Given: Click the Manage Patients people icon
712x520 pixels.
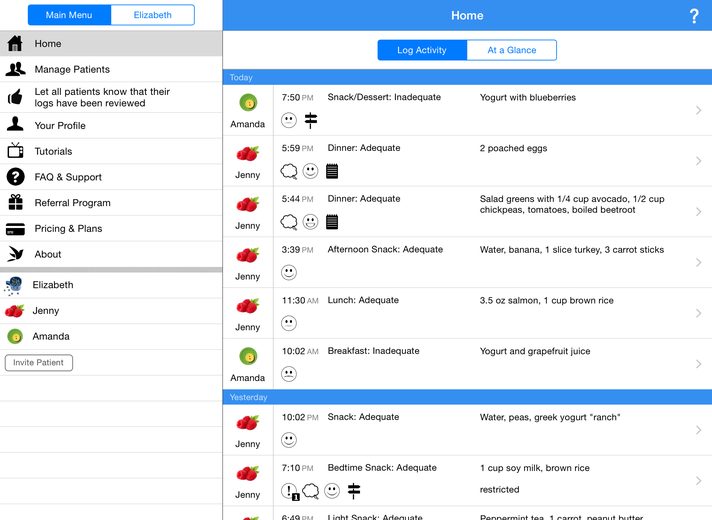Looking at the screenshot, I should pyautogui.click(x=15, y=69).
